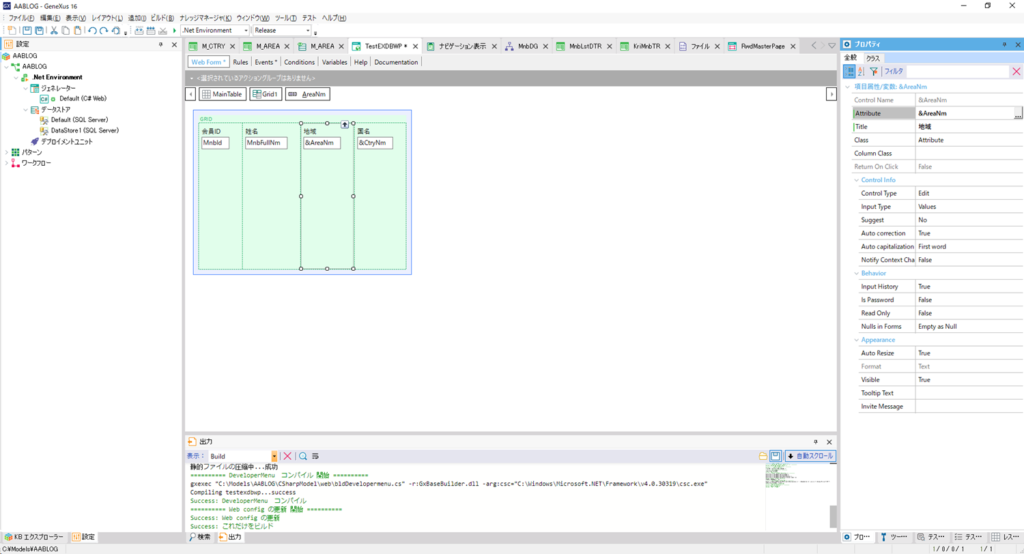This screenshot has height=554, width=1024.
Task: Open the tab list dropdown arrow
Action: 831,46
